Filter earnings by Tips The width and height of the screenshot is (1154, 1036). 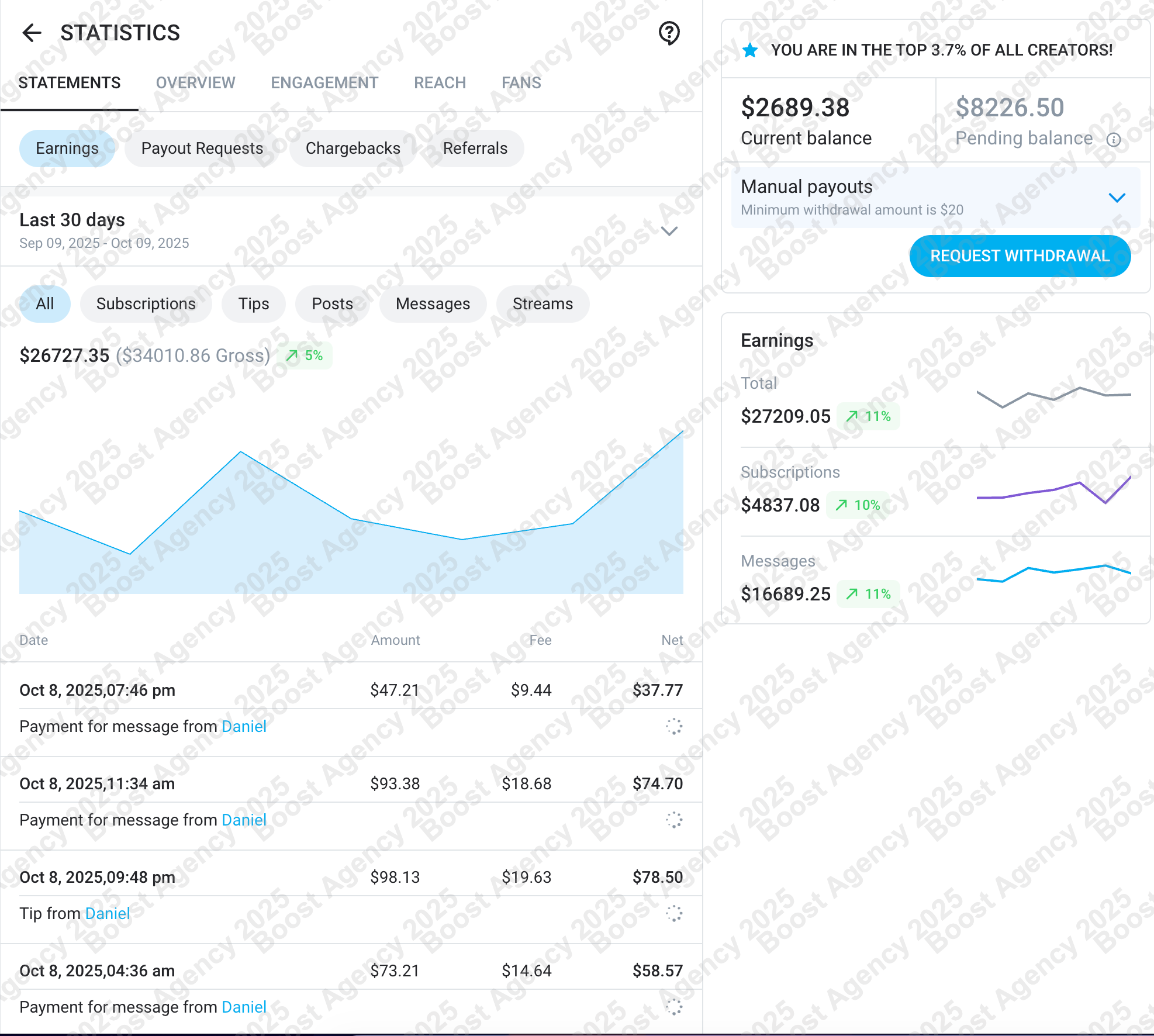click(x=253, y=303)
